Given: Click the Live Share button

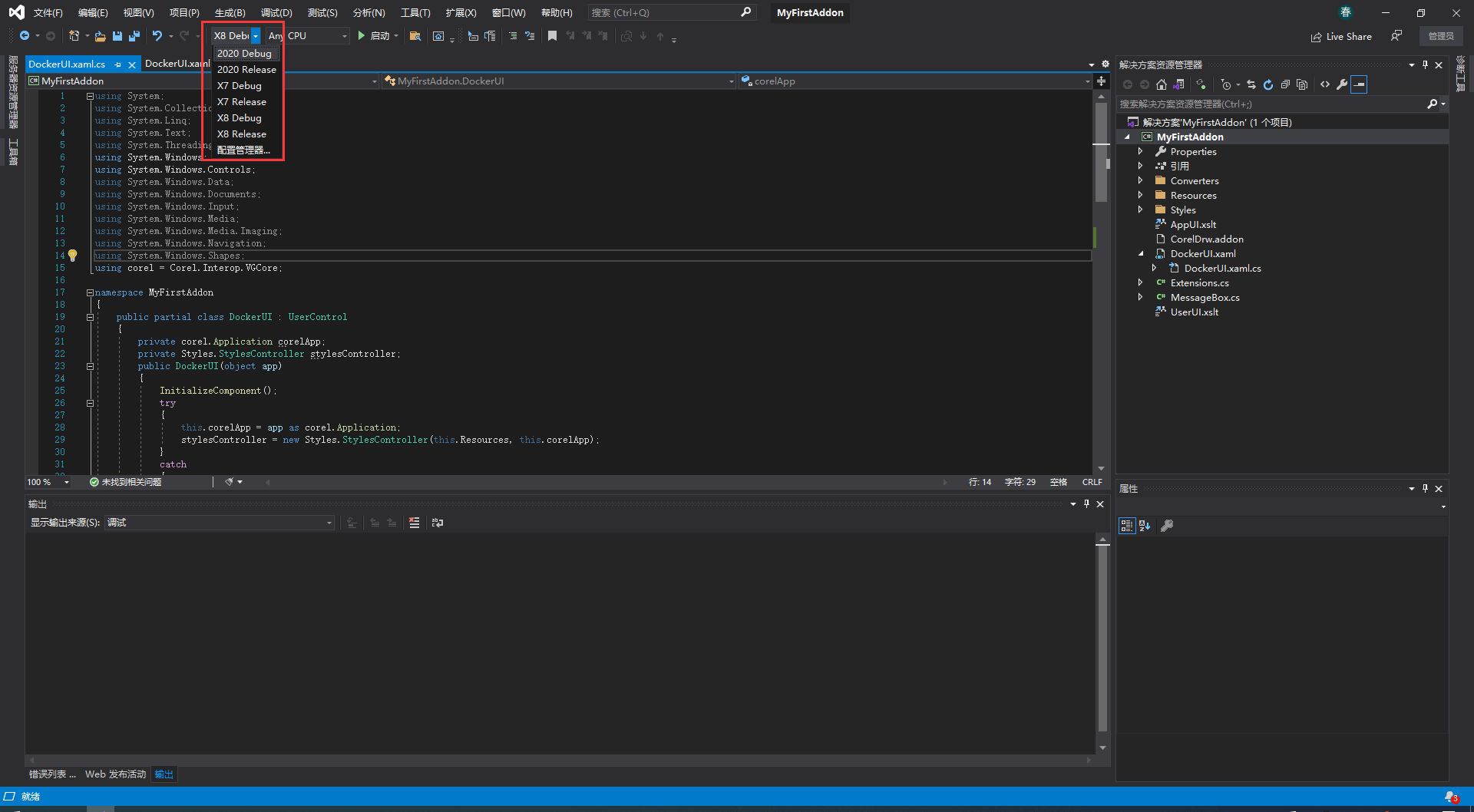Looking at the screenshot, I should (x=1341, y=36).
